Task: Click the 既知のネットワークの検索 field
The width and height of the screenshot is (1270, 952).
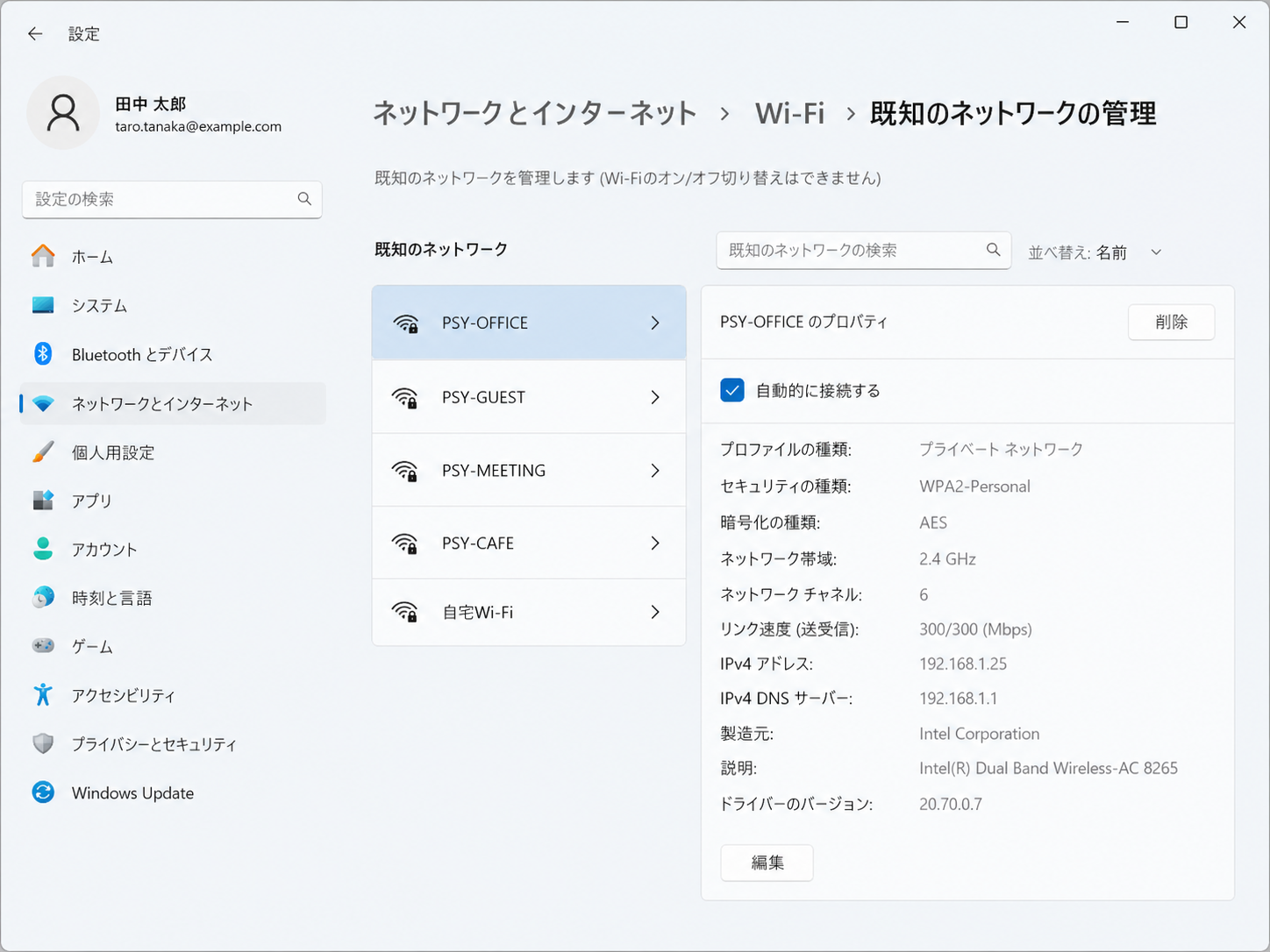Action: tap(851, 251)
